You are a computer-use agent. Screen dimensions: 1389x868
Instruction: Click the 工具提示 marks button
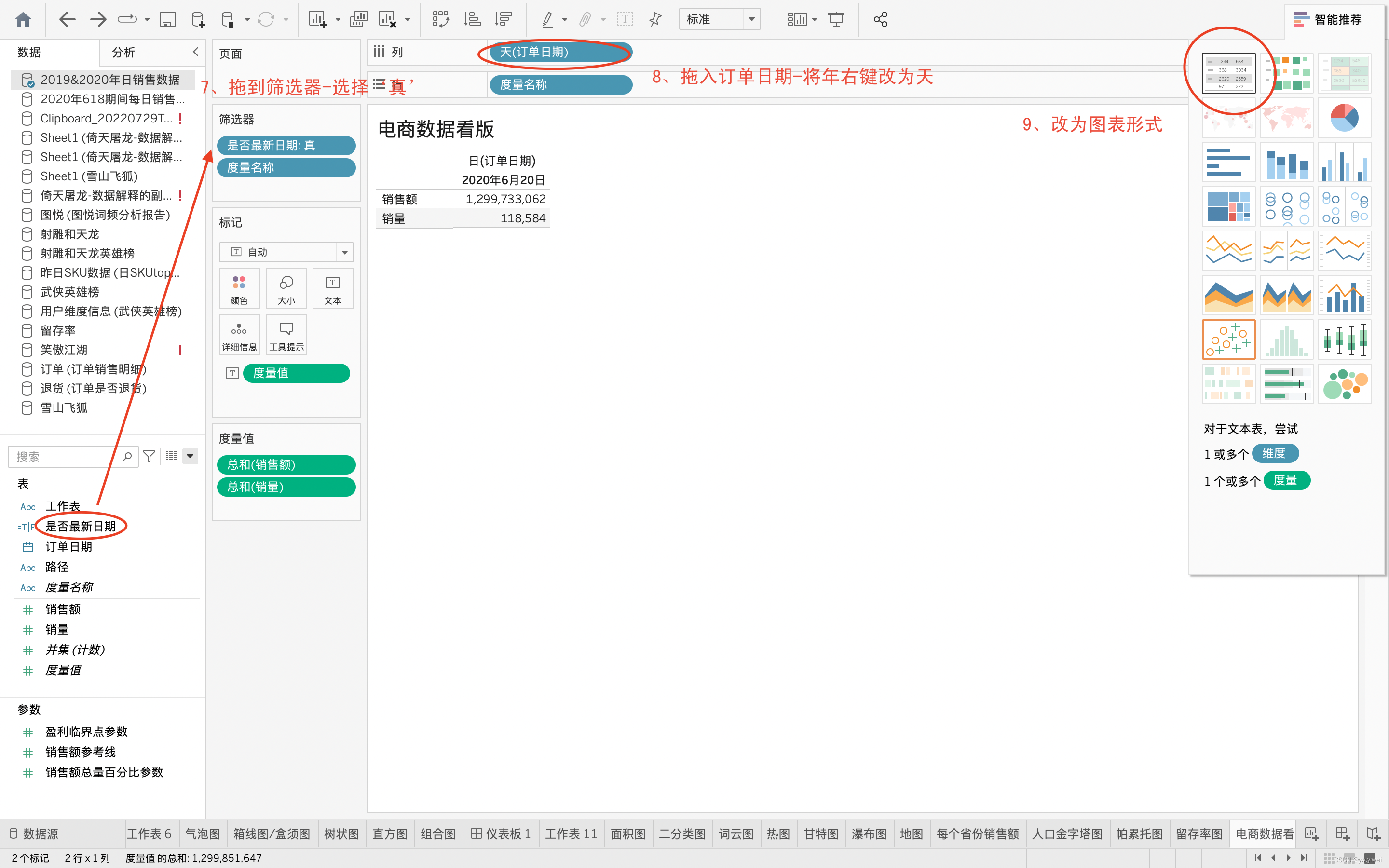pyautogui.click(x=286, y=335)
